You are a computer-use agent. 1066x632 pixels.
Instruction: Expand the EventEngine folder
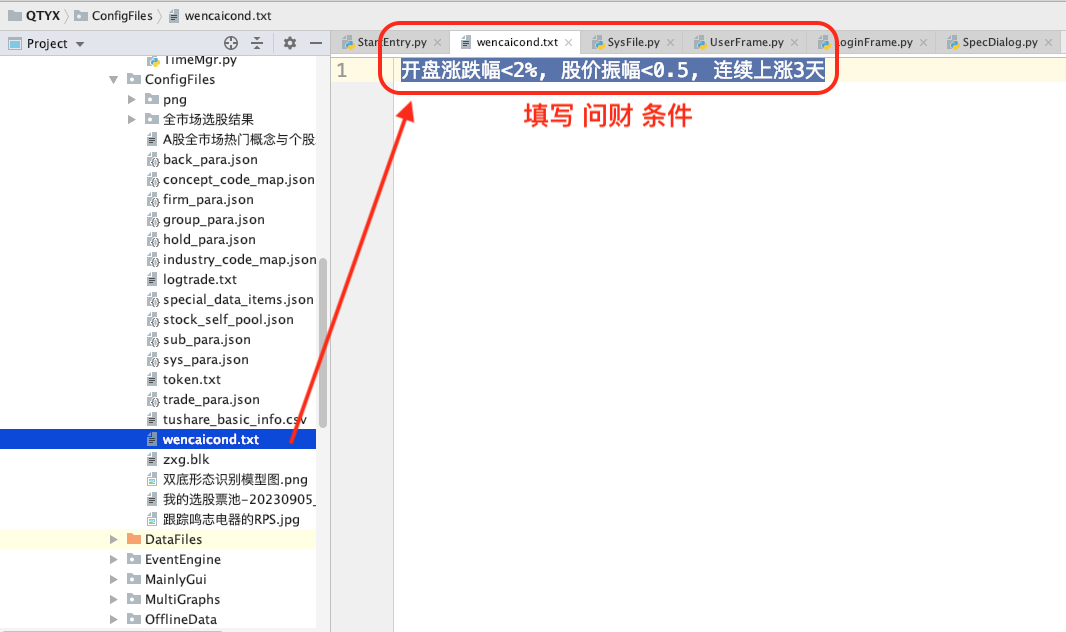[114, 559]
